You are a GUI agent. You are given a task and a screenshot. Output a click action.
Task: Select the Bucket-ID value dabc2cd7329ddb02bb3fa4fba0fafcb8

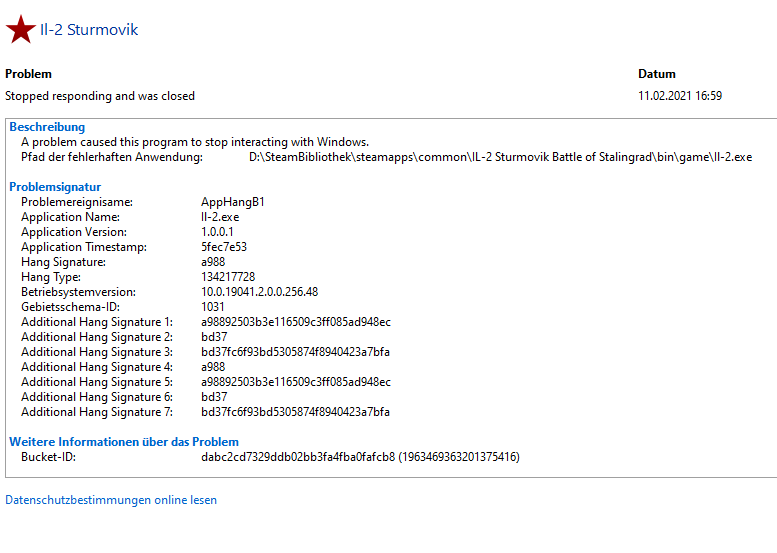coord(298,457)
